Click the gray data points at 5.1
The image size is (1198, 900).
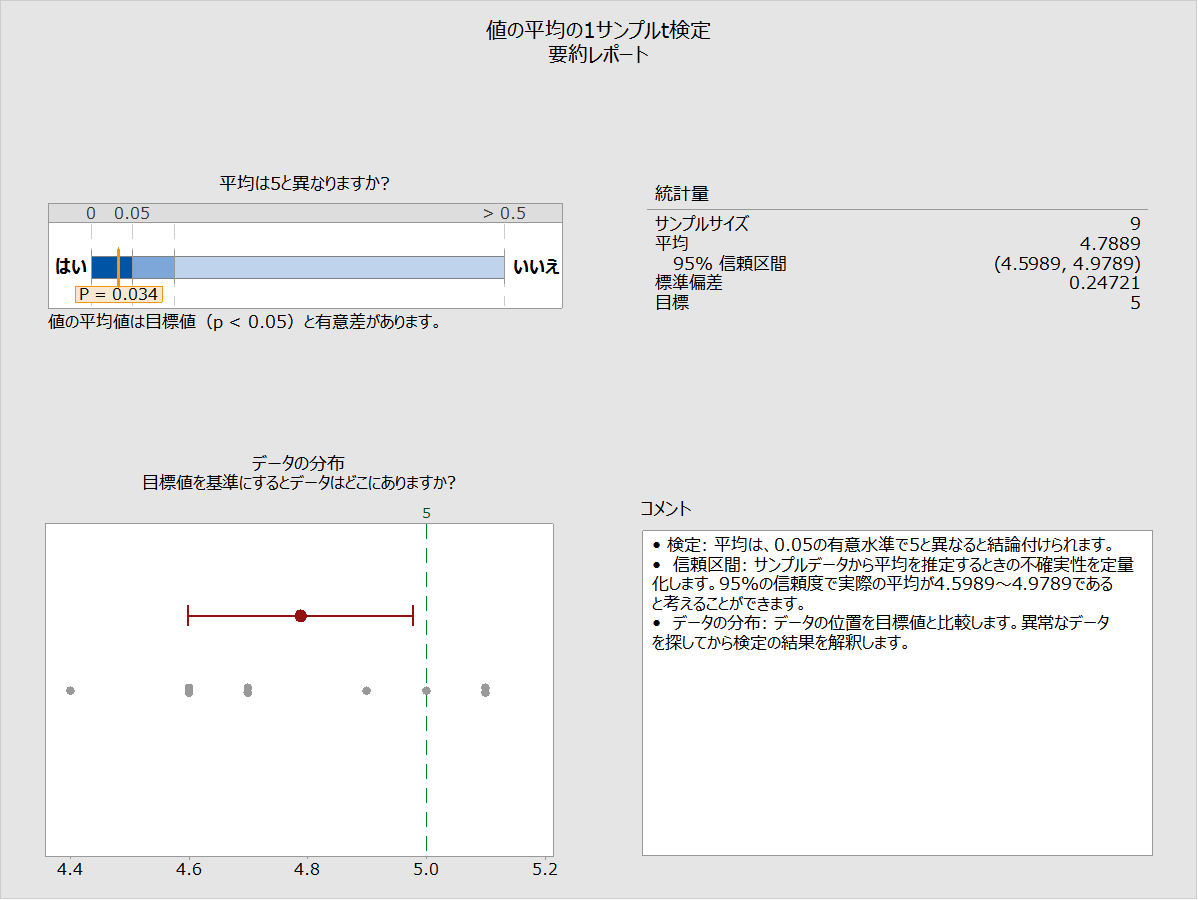tap(485, 691)
